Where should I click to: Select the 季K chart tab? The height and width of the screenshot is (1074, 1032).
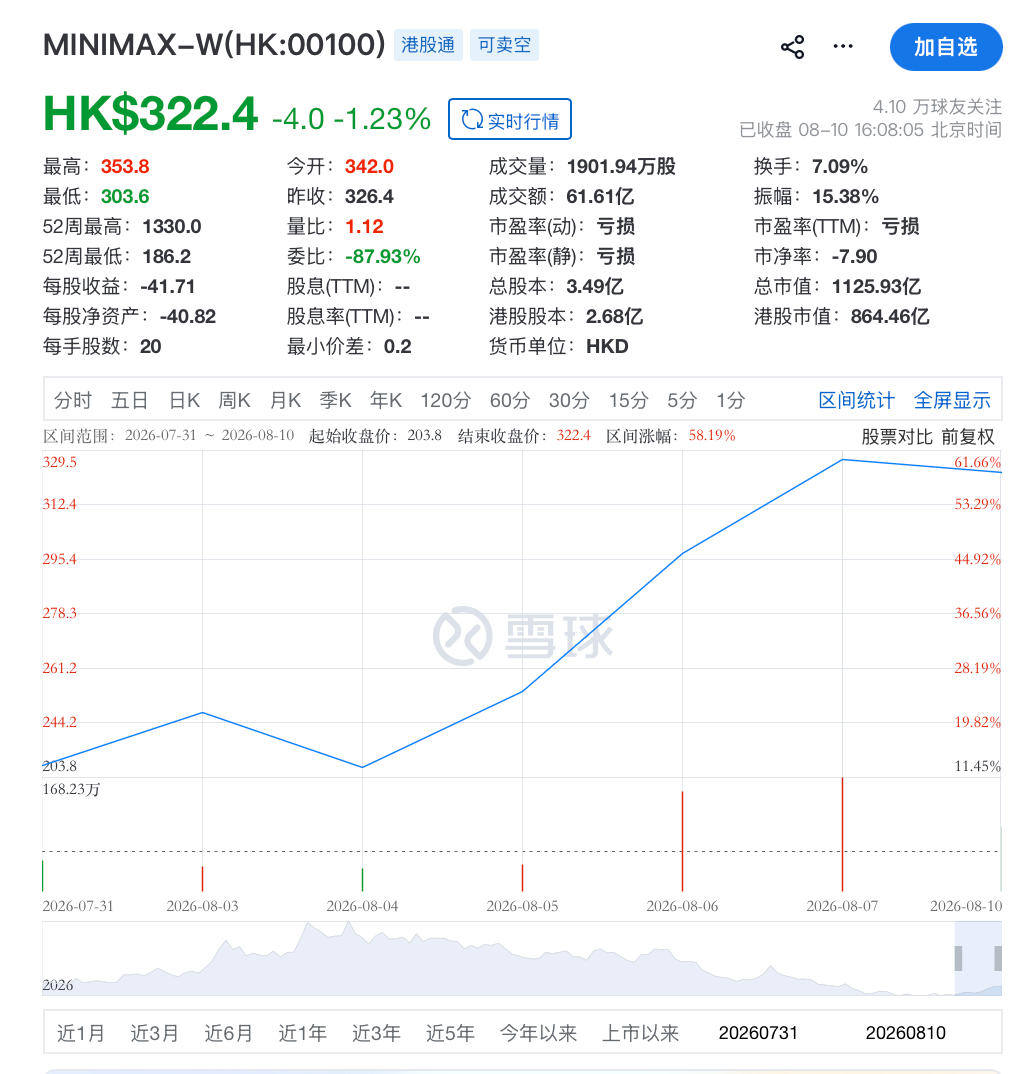tap(336, 400)
